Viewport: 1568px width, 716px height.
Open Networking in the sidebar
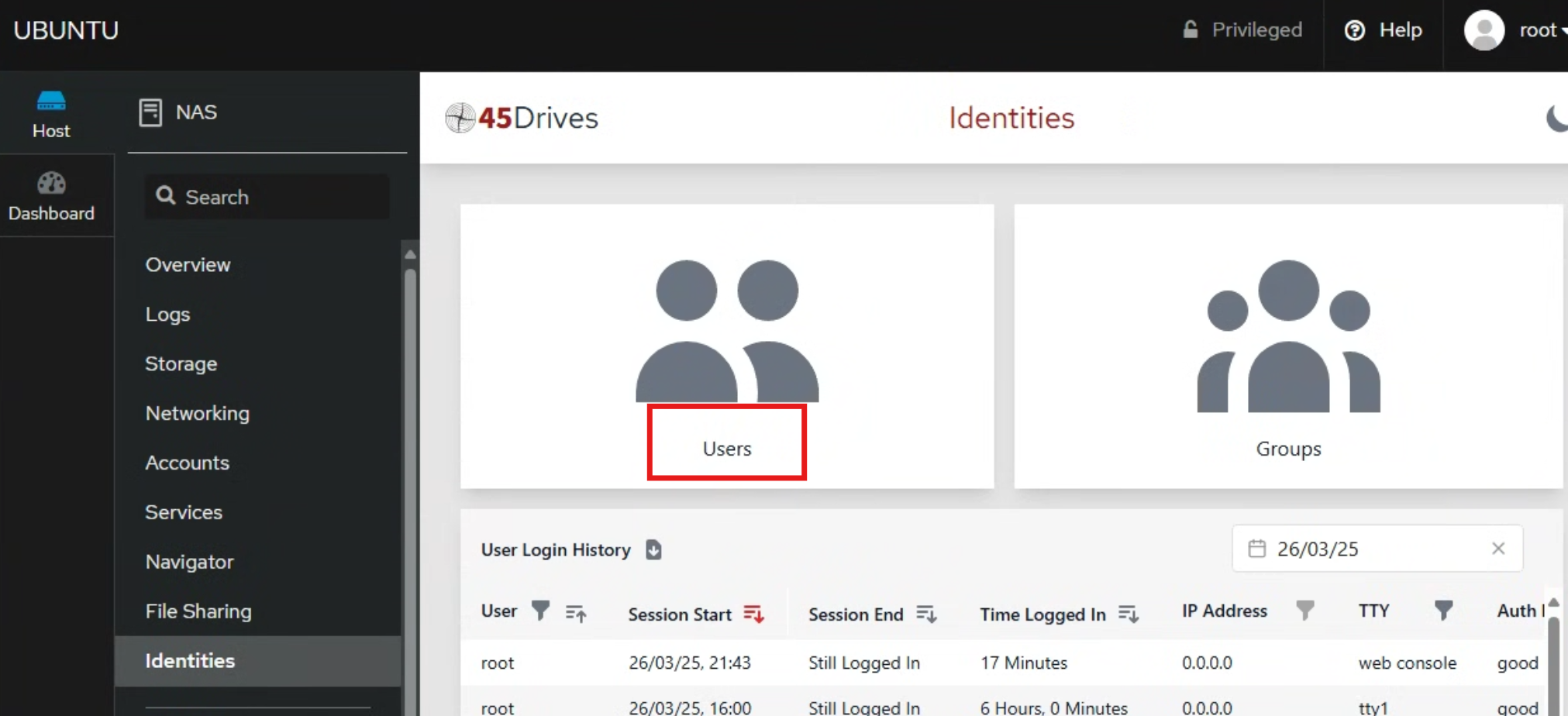tap(198, 413)
